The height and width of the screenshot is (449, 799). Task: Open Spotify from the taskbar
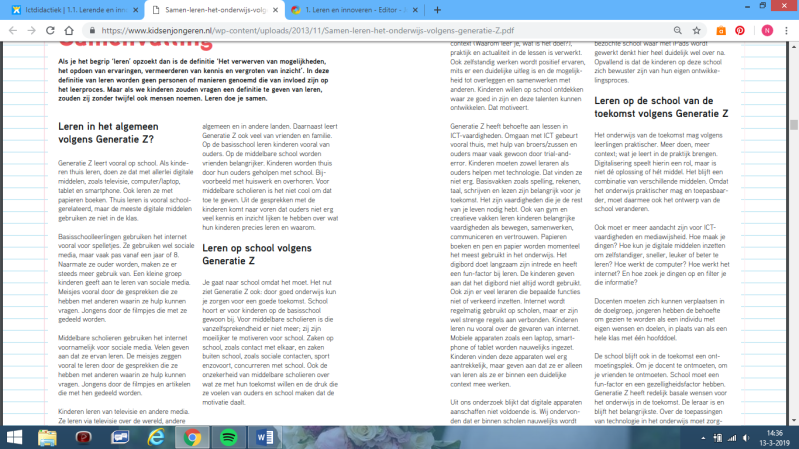[228, 437]
